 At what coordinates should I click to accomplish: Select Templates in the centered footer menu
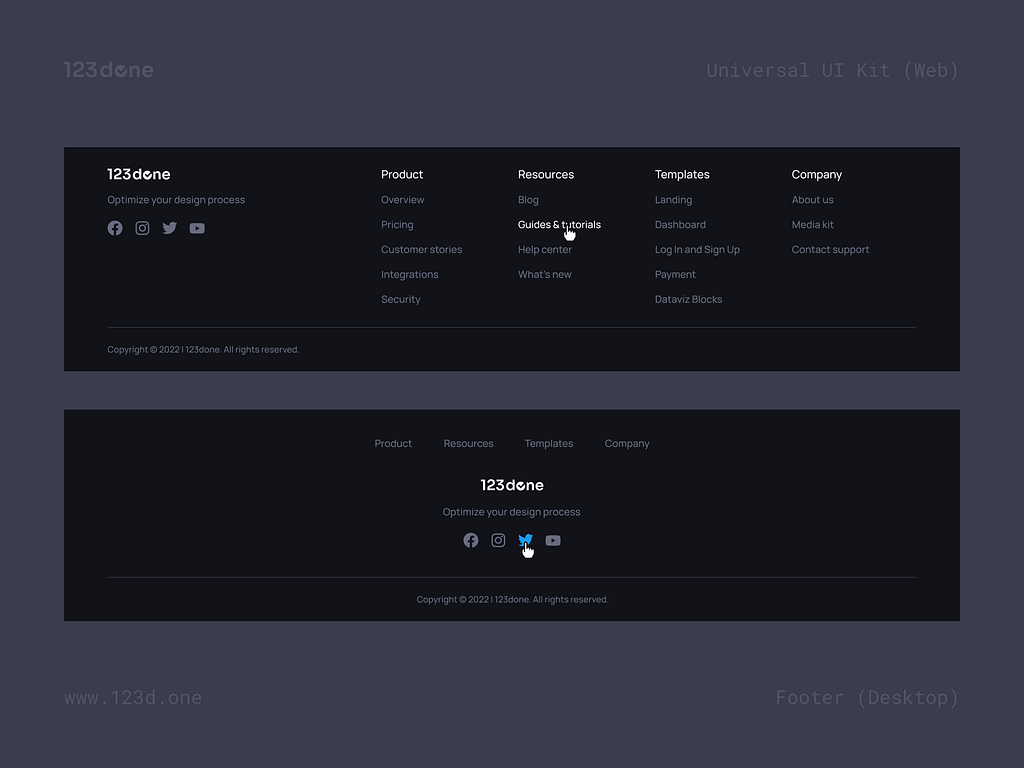tap(549, 443)
